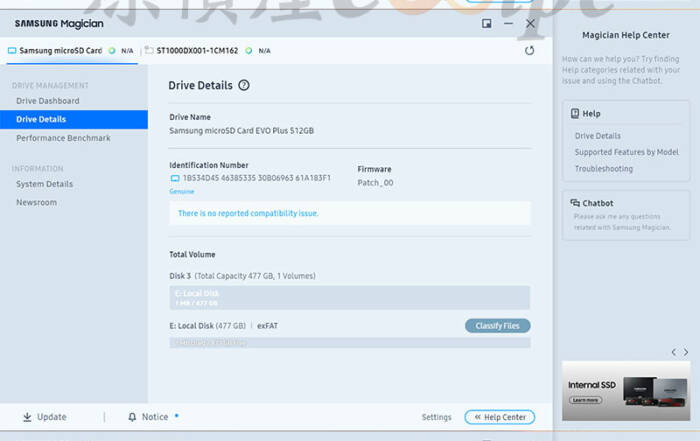Select the Samsung microSD Card tab
This screenshot has width=700, height=441.
coord(72,50)
